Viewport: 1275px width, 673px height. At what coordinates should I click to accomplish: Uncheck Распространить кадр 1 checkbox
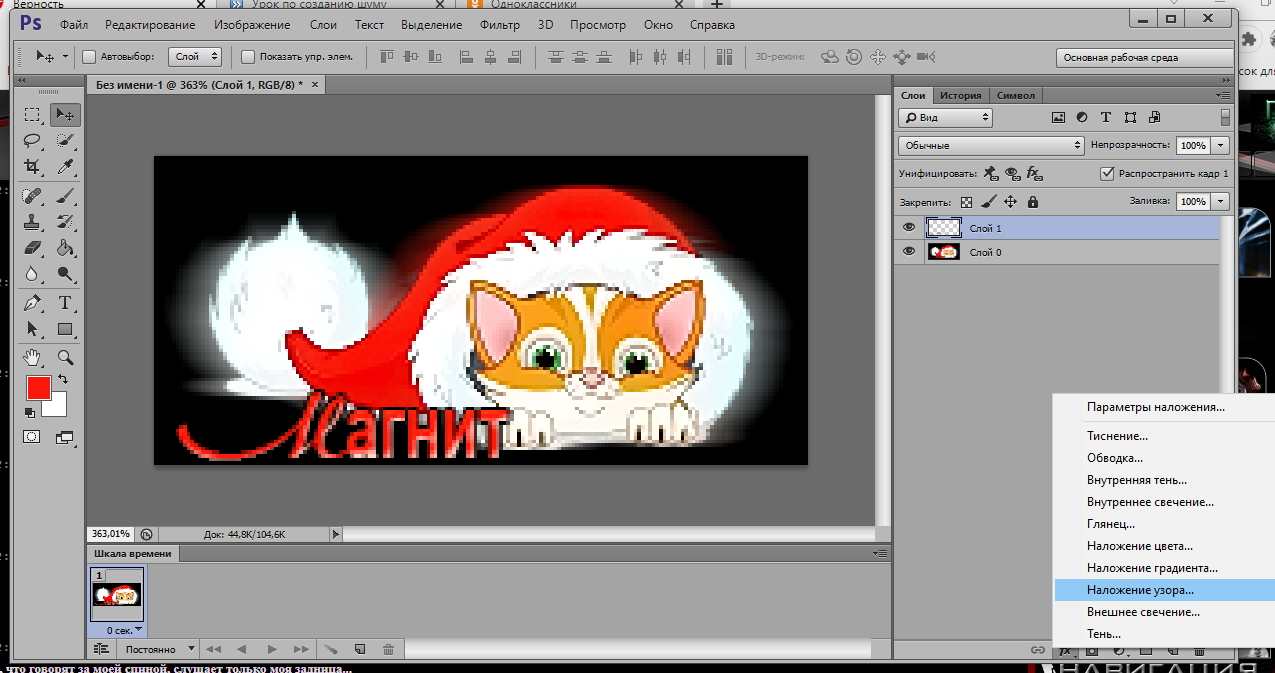click(x=1106, y=173)
